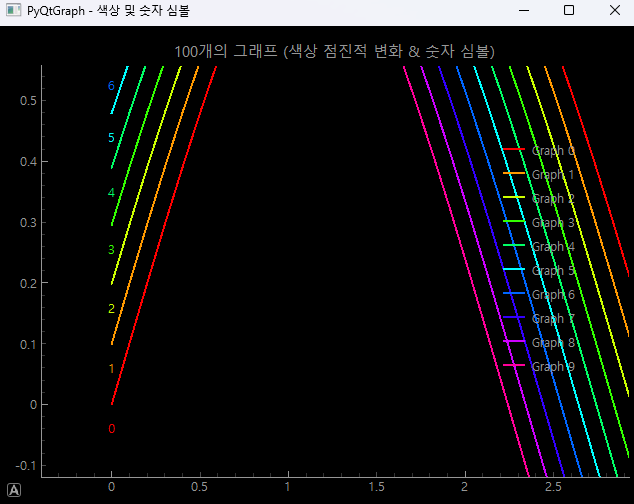Close the PyQtGraph window
The height and width of the screenshot is (504, 634).
click(x=615, y=10)
